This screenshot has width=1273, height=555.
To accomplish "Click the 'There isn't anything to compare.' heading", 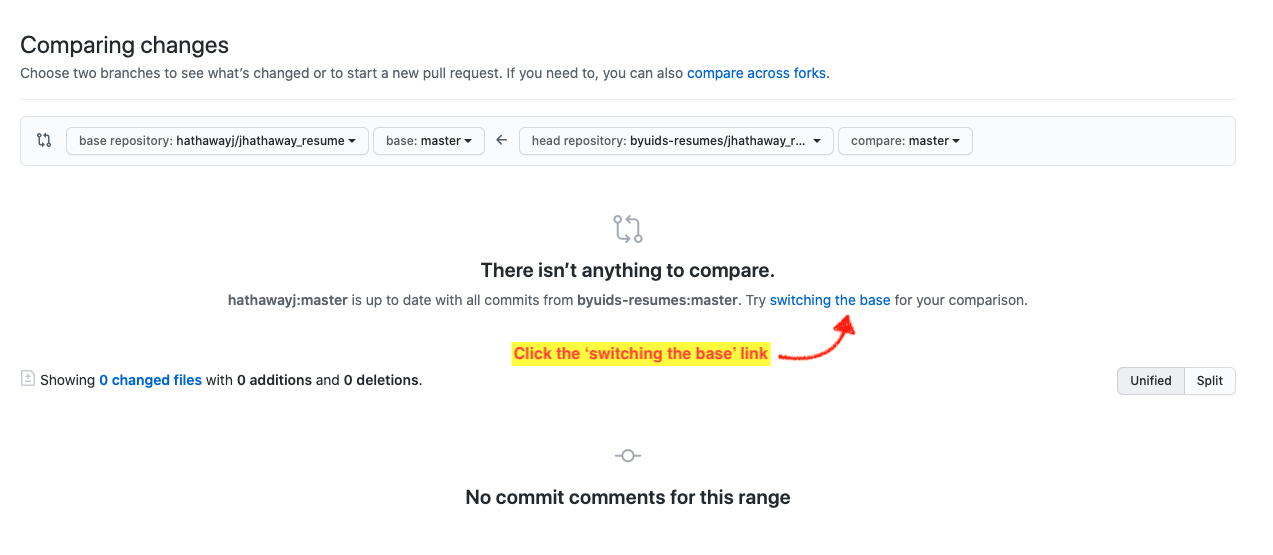I will coord(628,270).
